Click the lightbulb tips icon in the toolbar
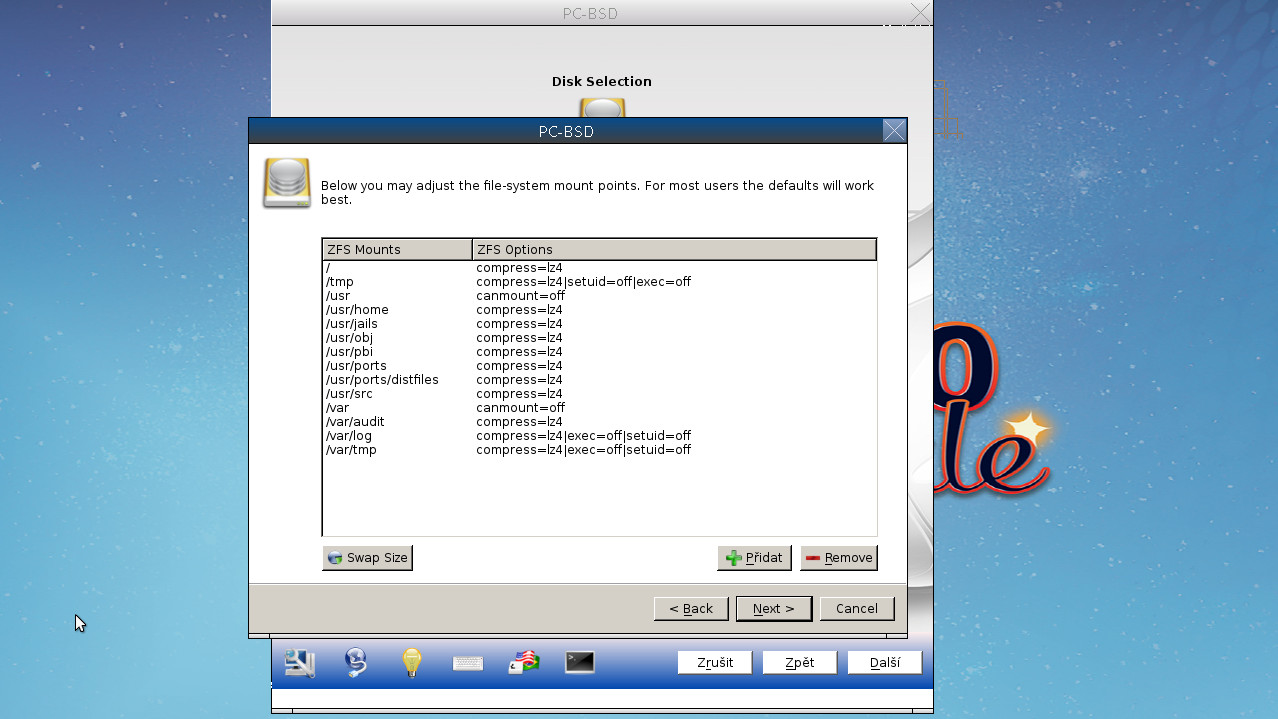Screen dimensions: 1278x719 (x=411, y=662)
